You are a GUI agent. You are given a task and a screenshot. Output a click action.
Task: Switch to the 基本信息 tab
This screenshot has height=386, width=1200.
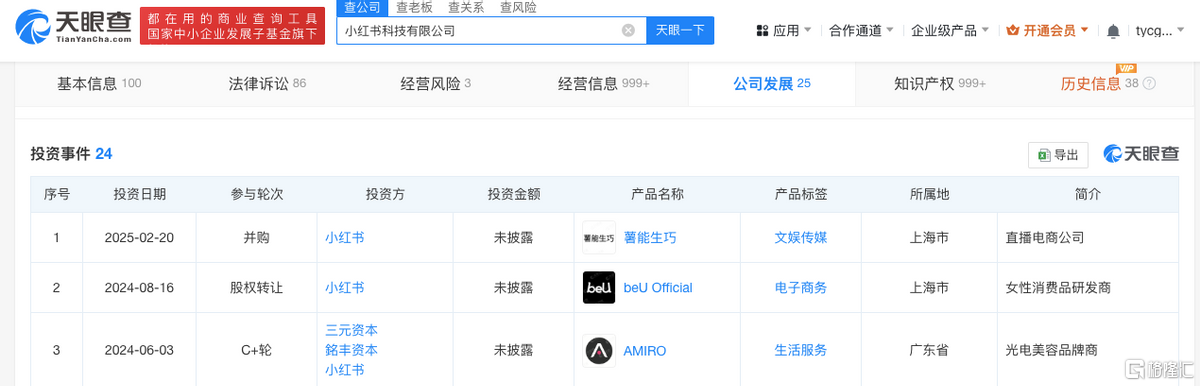click(x=99, y=84)
